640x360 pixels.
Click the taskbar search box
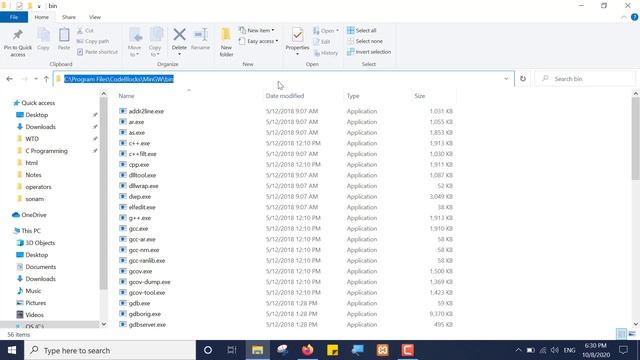(110, 350)
